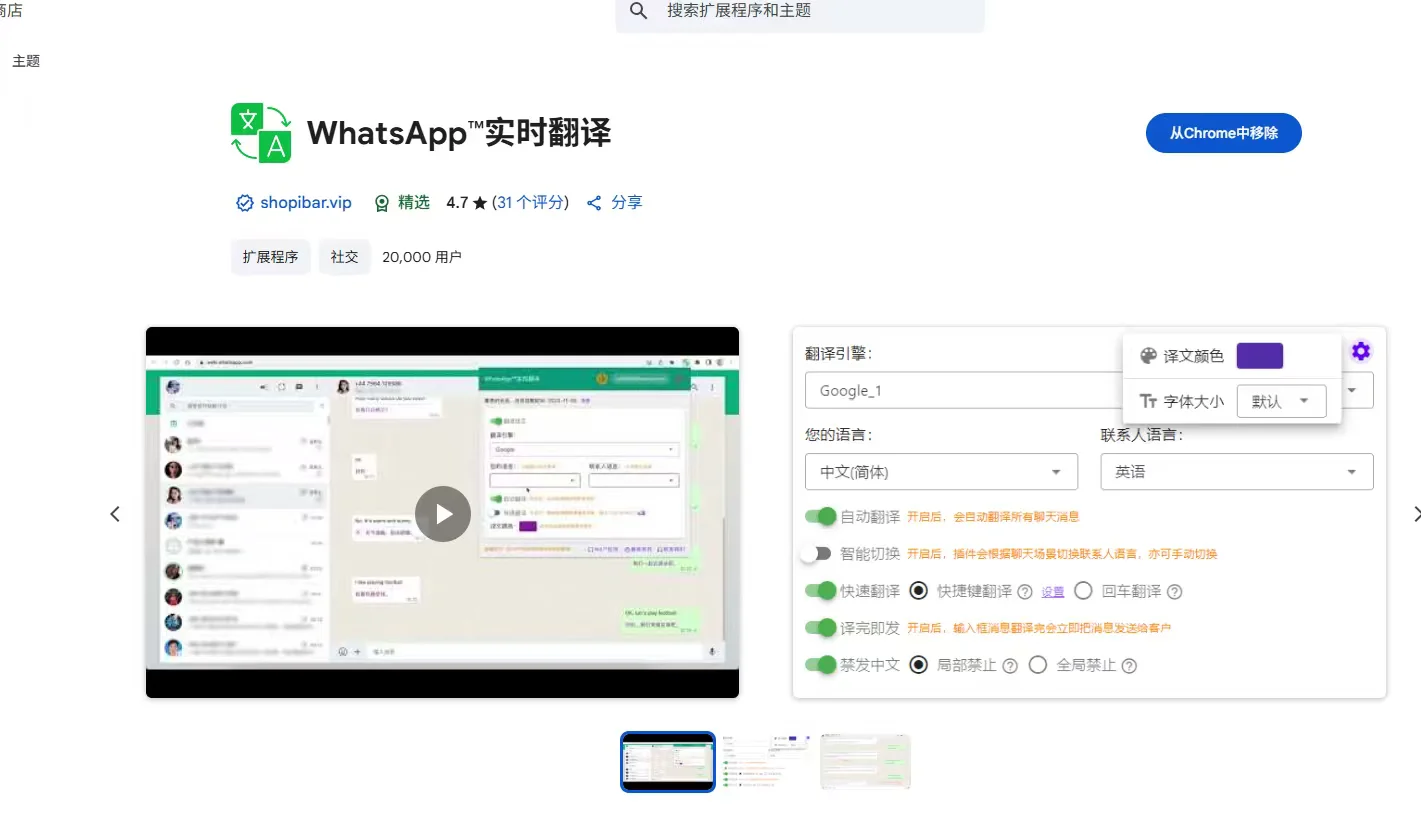Play the extension preview video
This screenshot has height=827, width=1421.
(x=443, y=513)
